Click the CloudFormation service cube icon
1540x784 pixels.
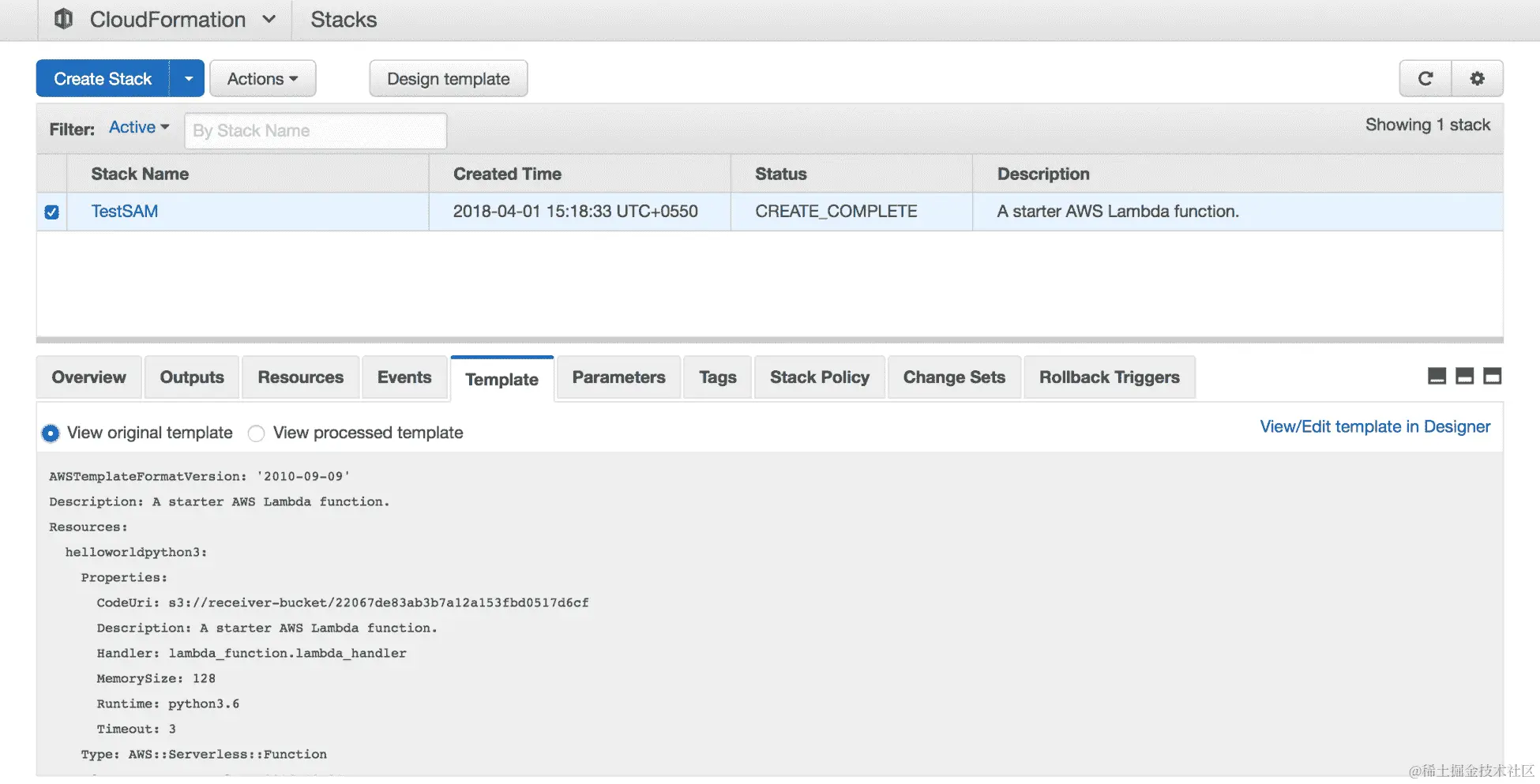63,19
